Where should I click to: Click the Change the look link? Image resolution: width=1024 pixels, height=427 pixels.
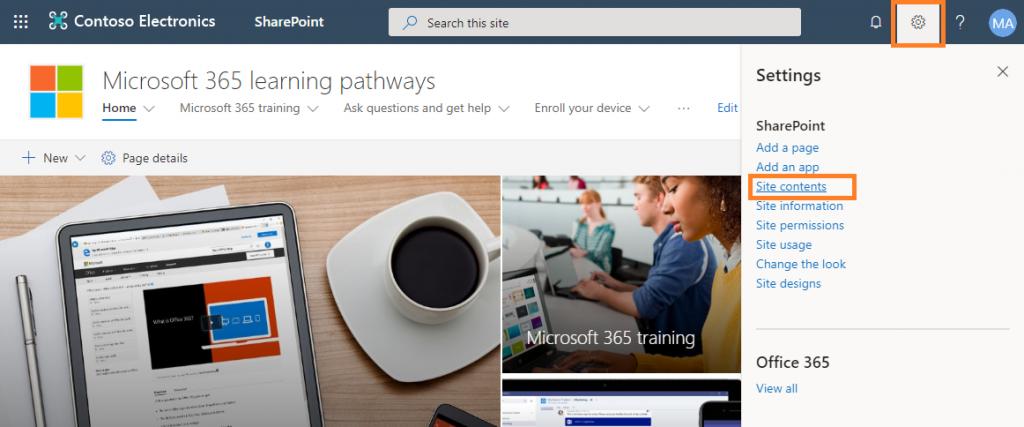[801, 264]
